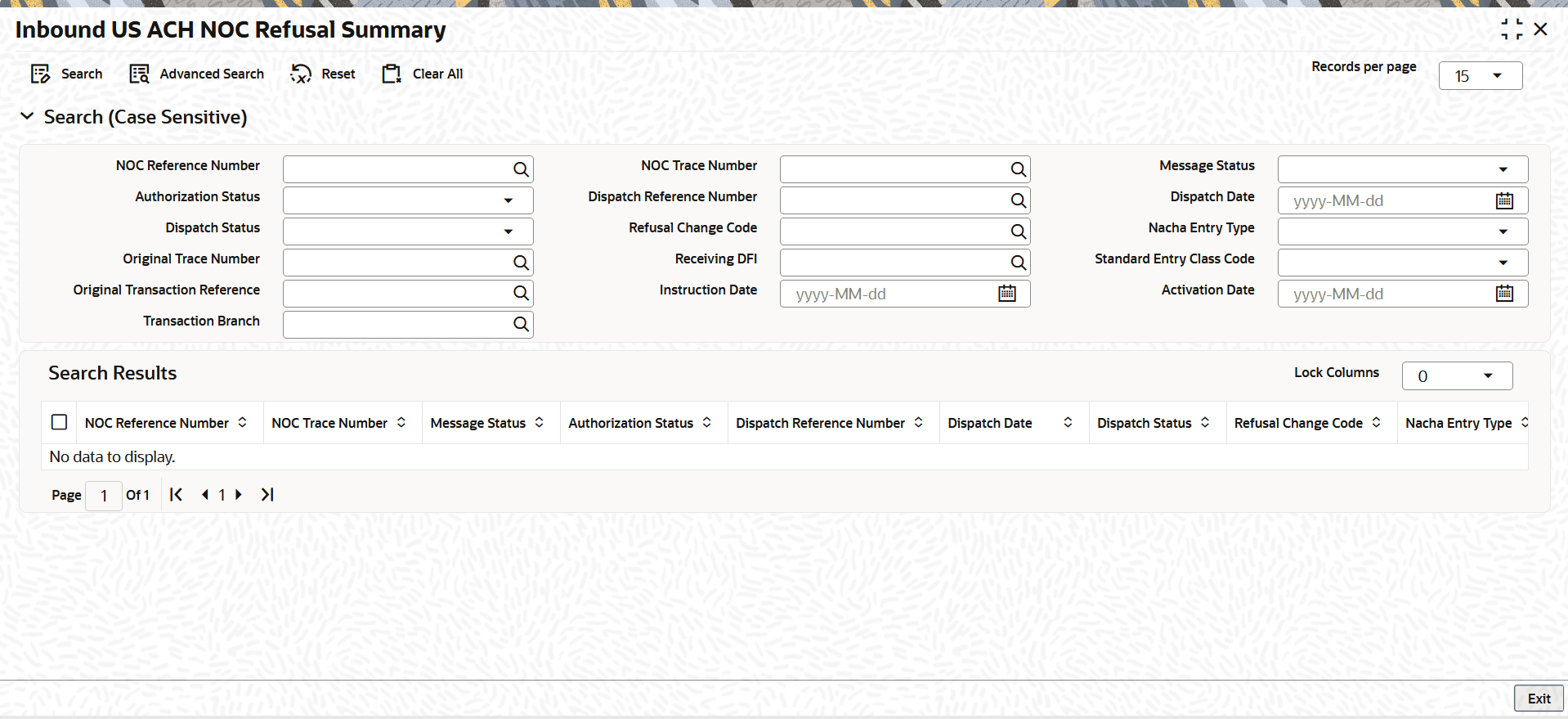
Task: Sort by NOC Reference Number column
Action: [x=243, y=423]
